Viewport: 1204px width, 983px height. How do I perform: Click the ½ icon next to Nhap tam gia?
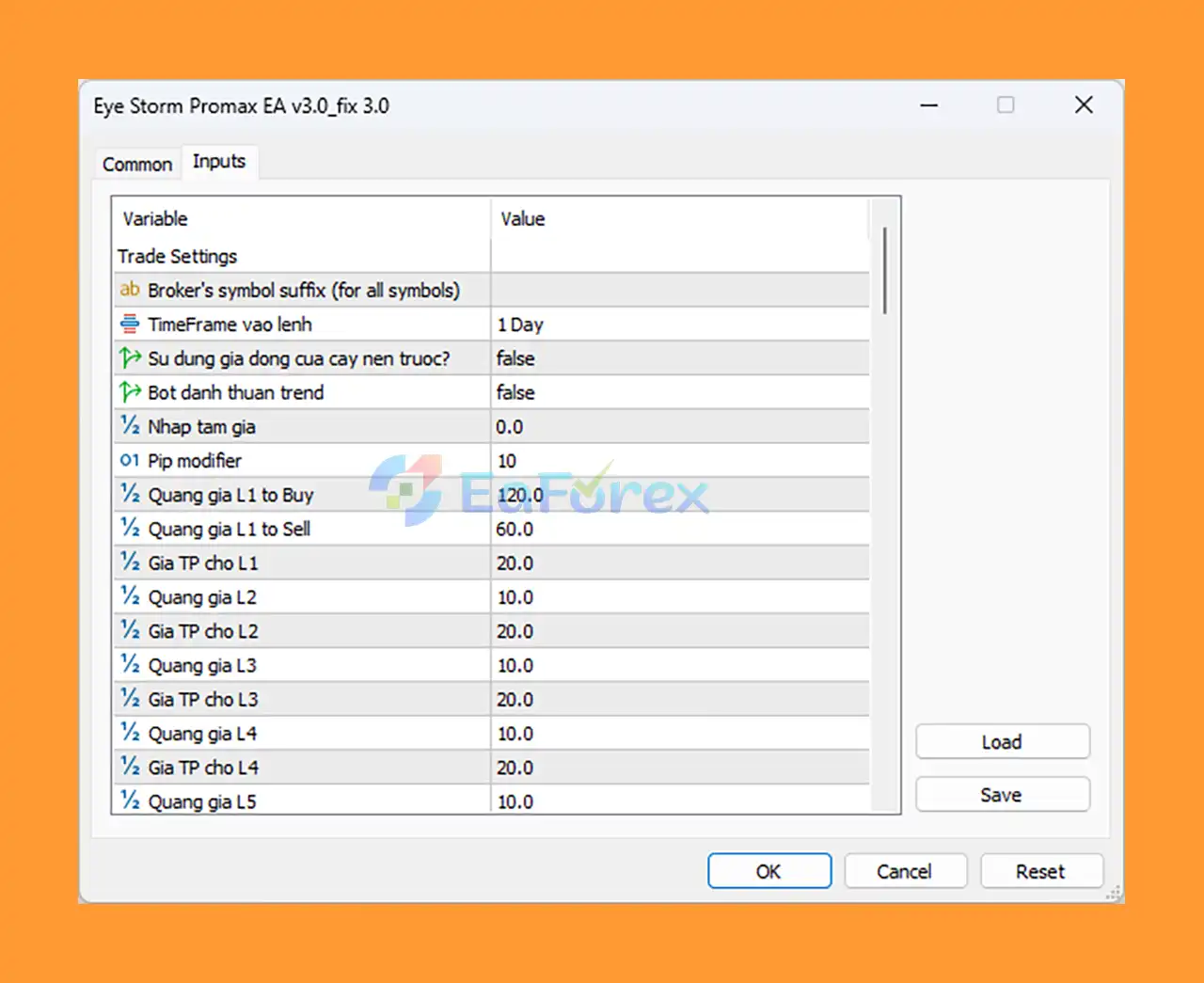point(130,426)
